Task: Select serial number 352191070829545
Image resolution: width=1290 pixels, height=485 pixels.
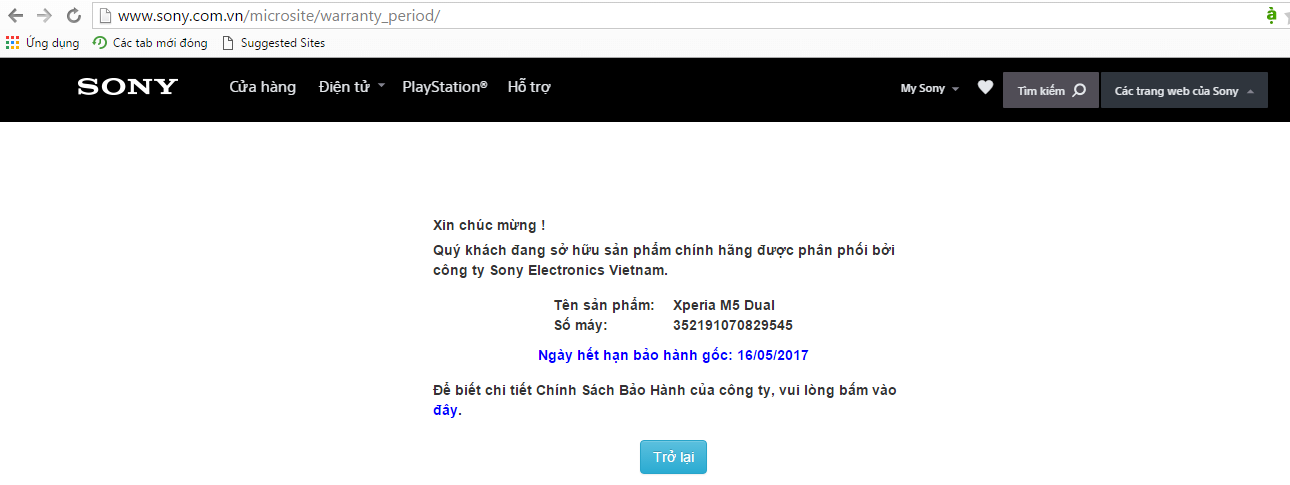Action: [733, 325]
